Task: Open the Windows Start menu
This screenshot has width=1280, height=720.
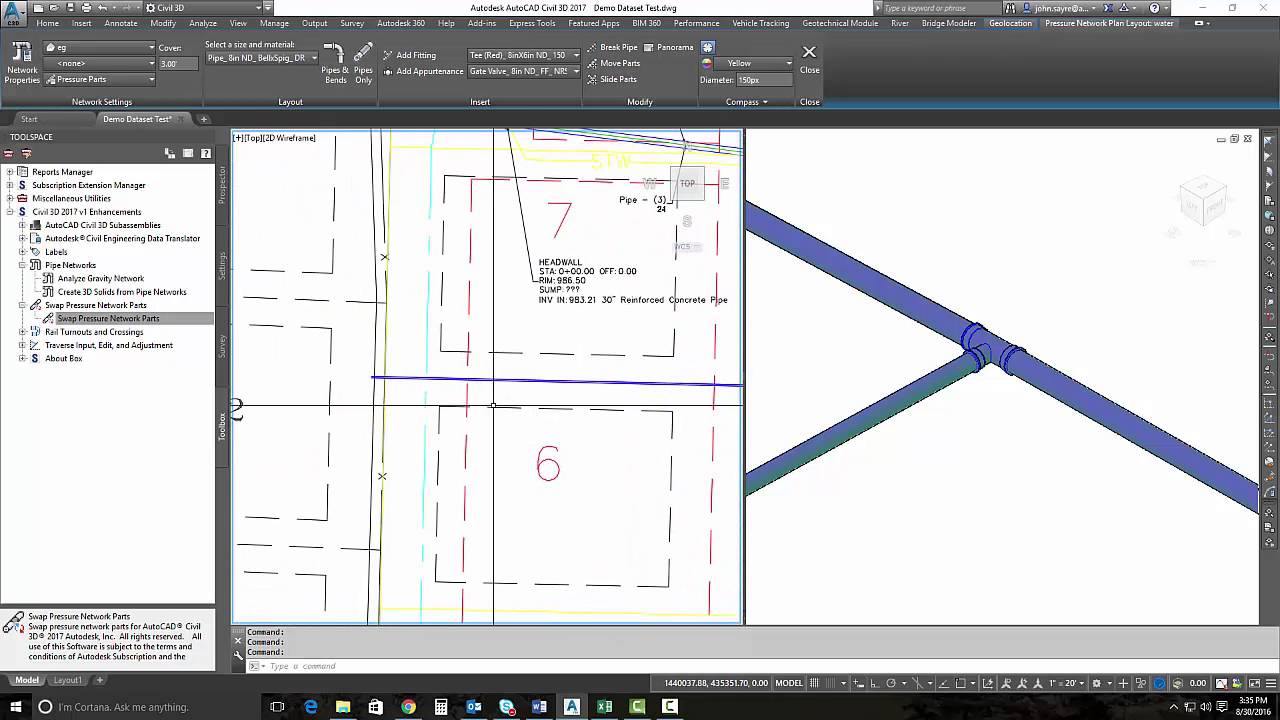Action: [x=15, y=707]
